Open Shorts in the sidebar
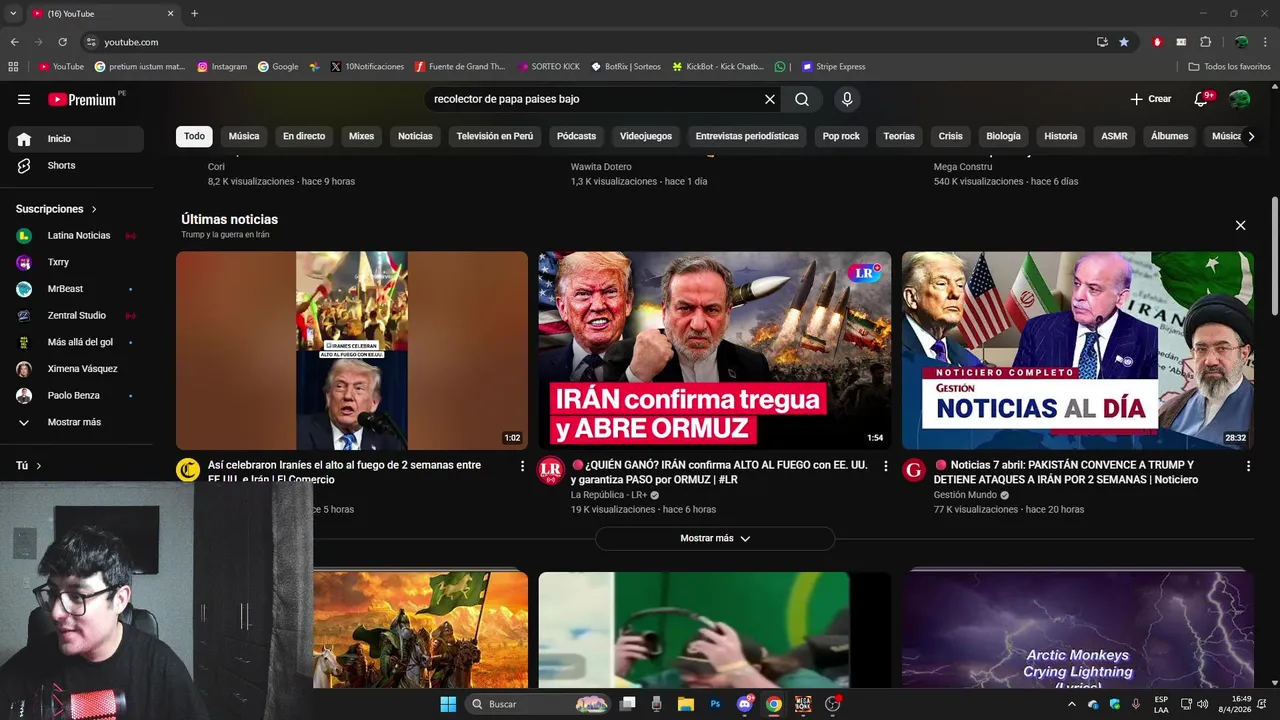Image resolution: width=1280 pixels, height=720 pixels. pos(76,165)
